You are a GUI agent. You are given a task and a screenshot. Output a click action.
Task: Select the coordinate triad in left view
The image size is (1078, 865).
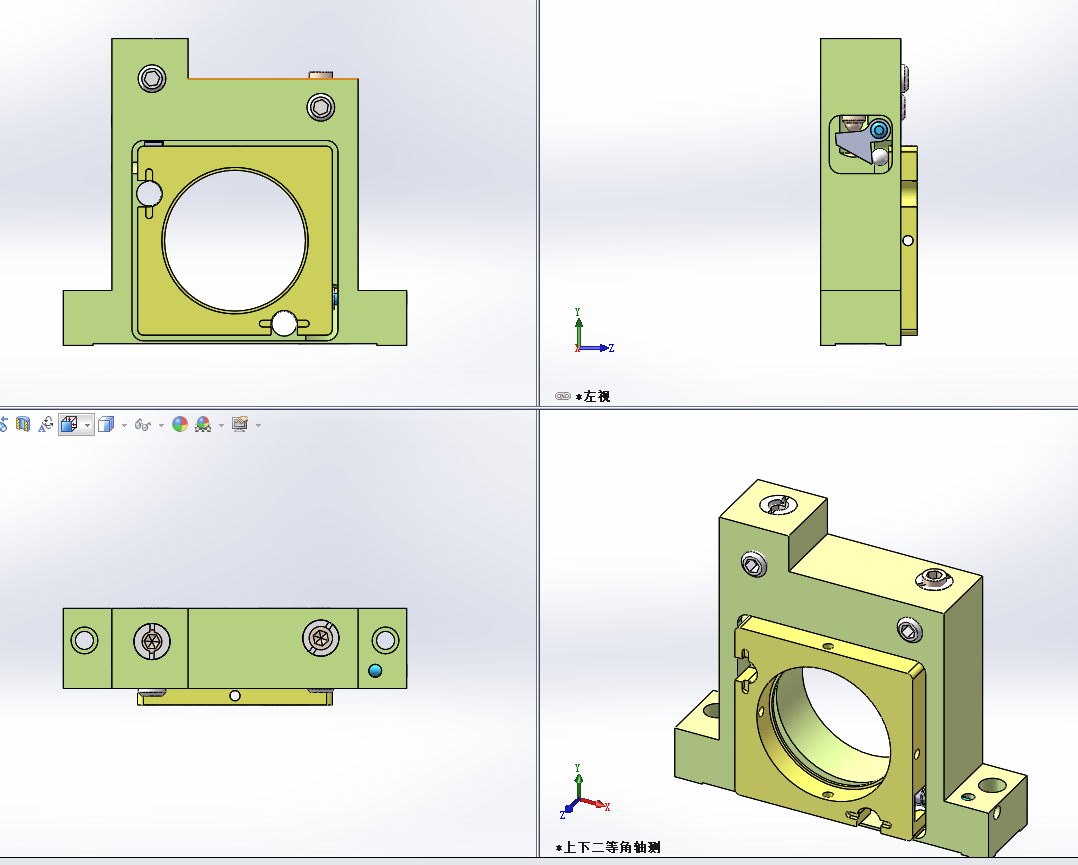click(593, 331)
